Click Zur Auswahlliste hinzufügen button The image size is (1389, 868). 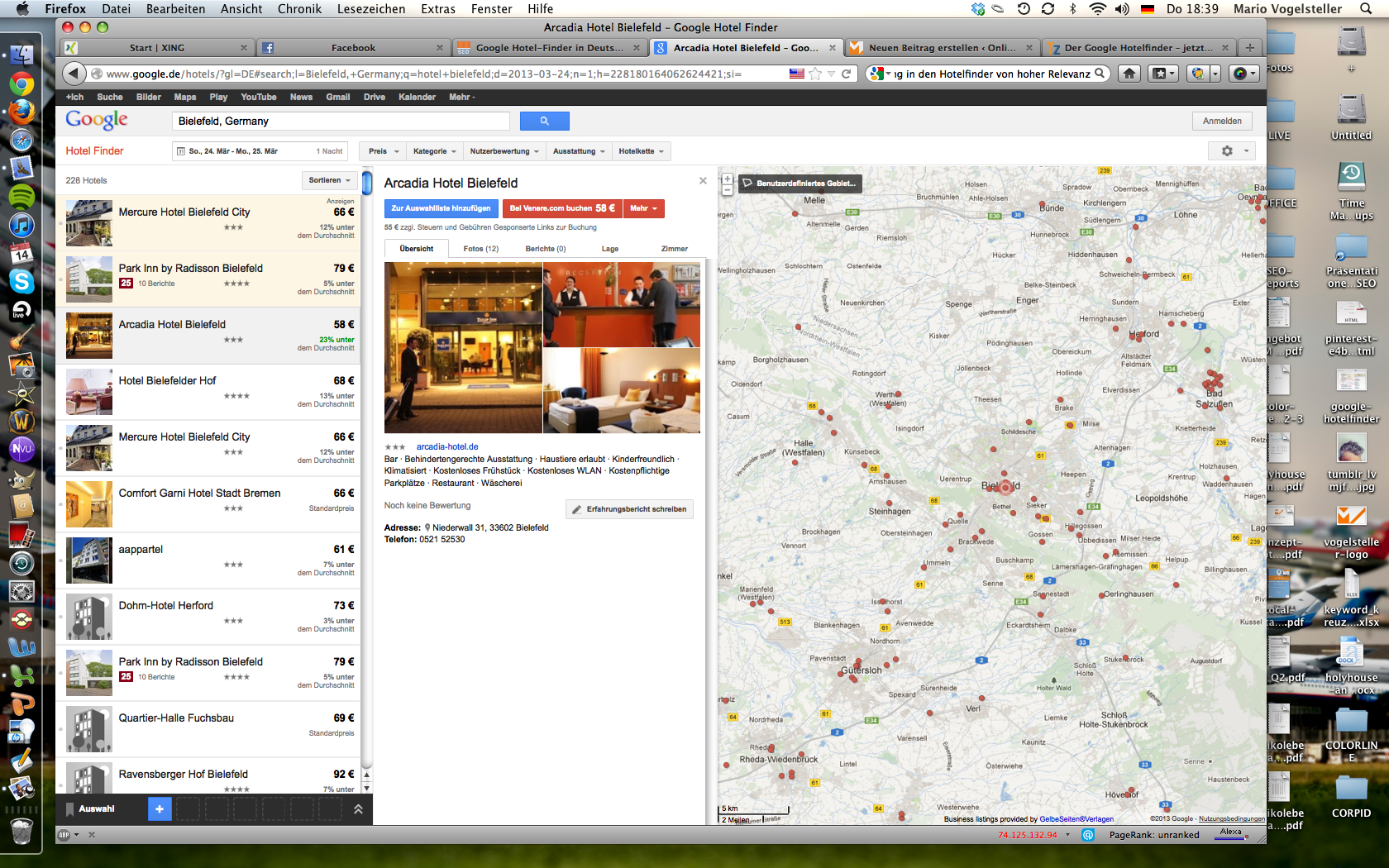(441, 208)
